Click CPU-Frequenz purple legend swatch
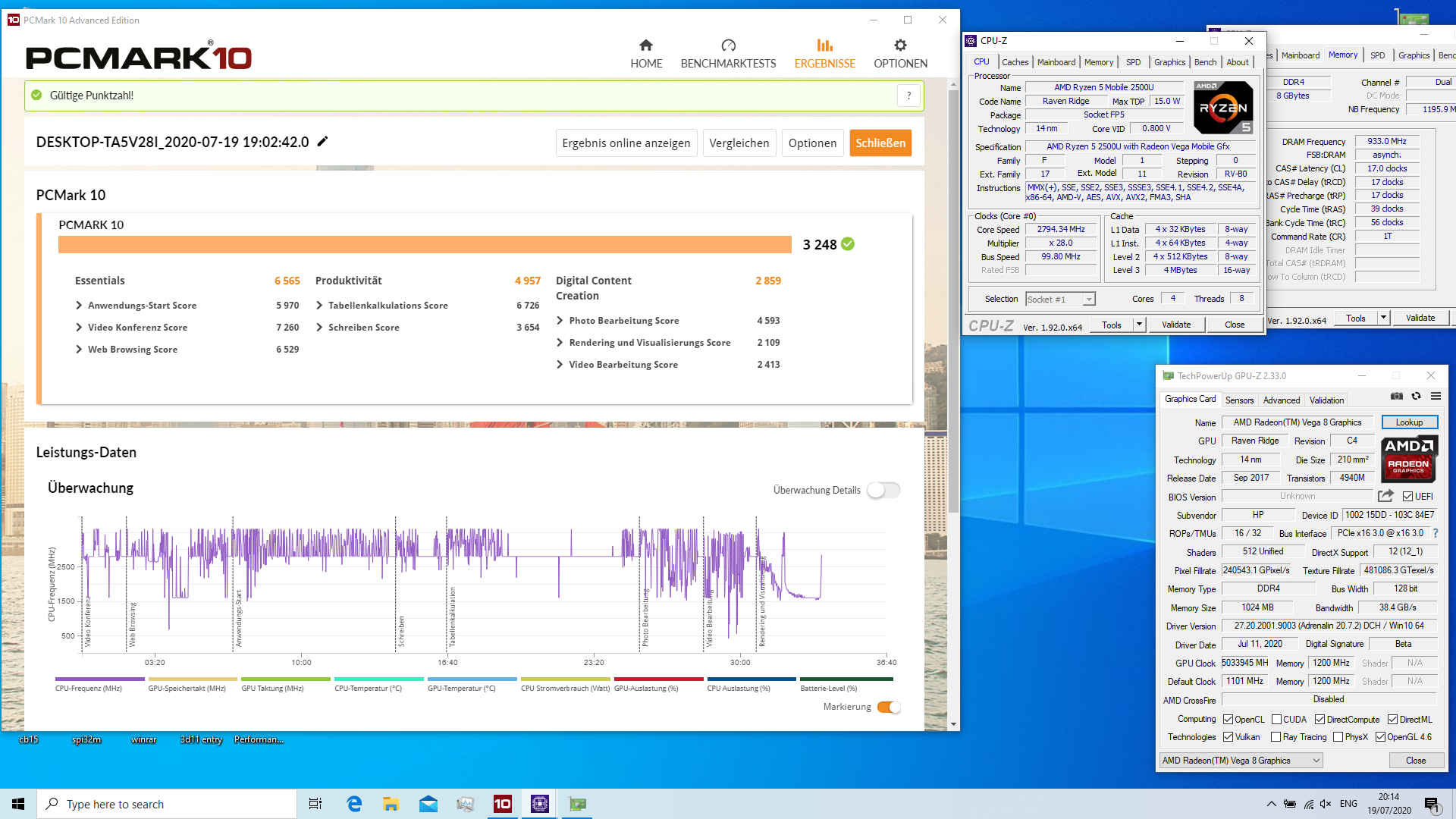This screenshot has height=819, width=1456. click(99, 679)
